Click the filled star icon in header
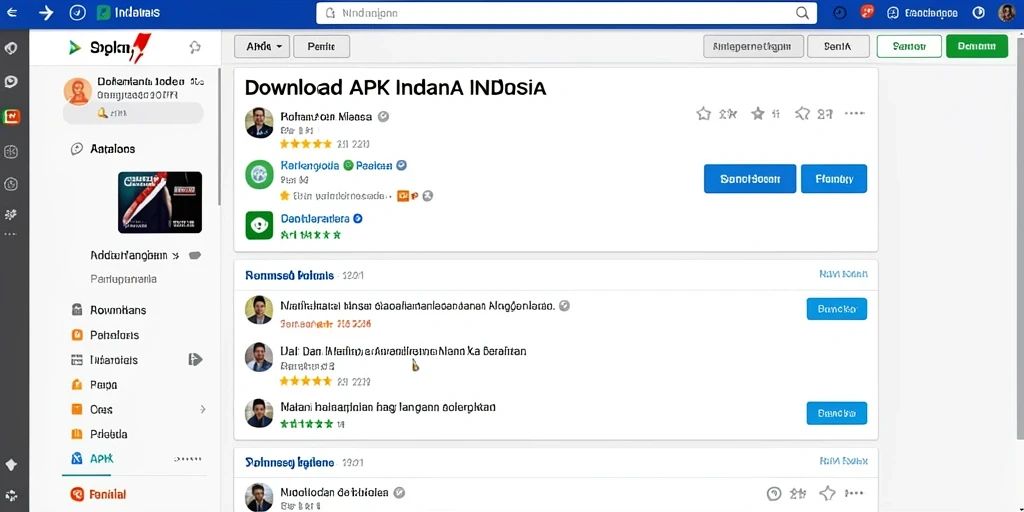 point(758,114)
